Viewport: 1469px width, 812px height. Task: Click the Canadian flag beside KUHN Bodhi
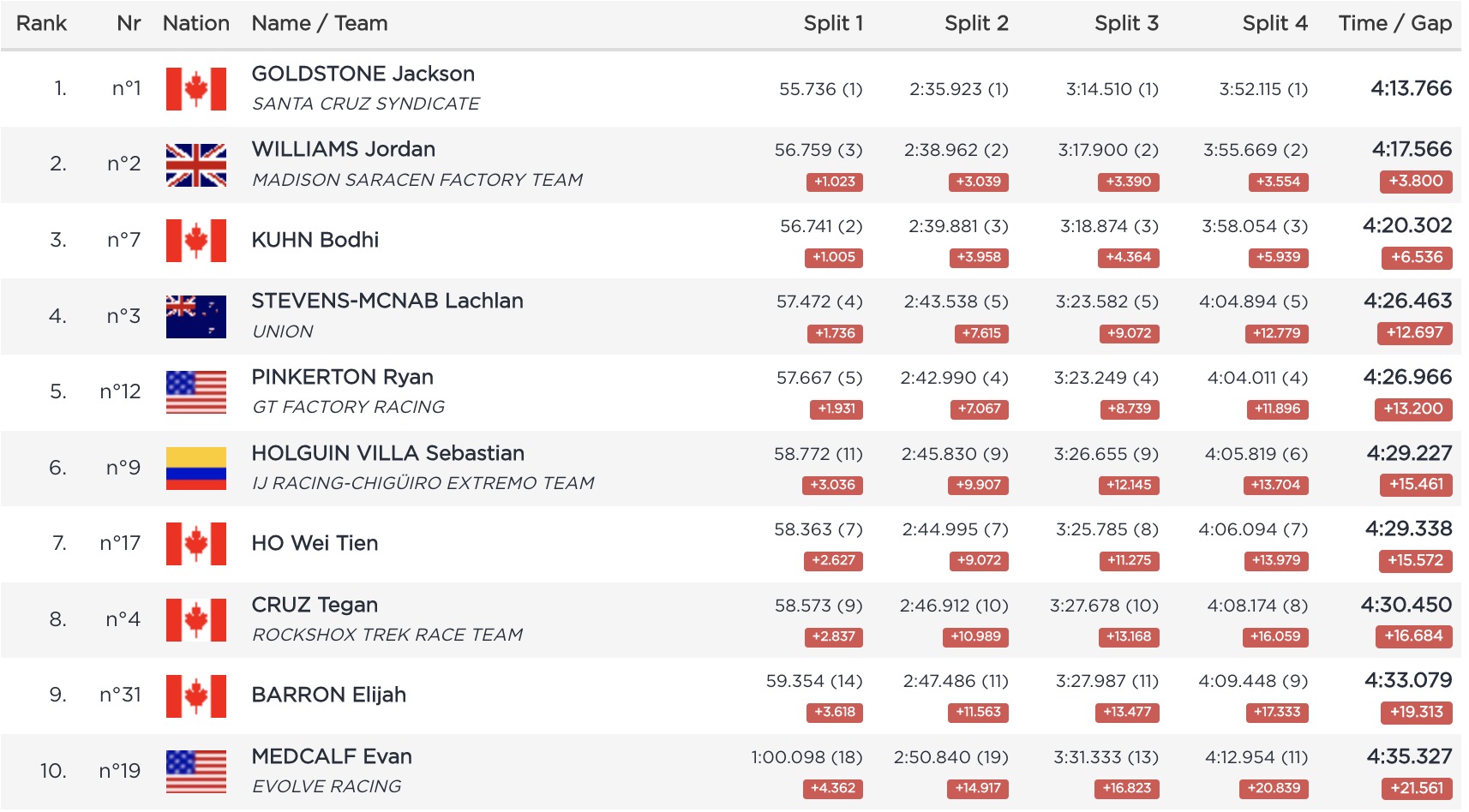coord(195,241)
